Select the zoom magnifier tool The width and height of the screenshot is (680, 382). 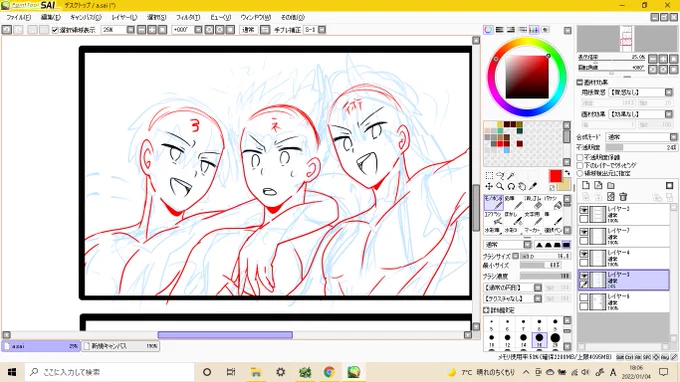[500, 186]
